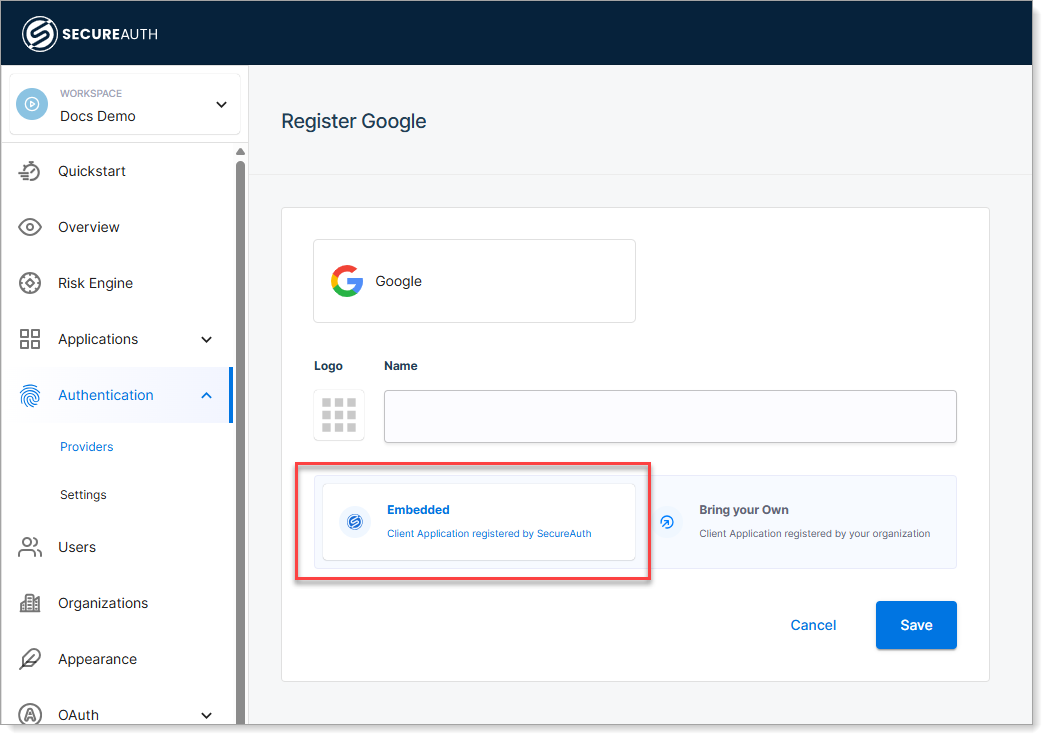The width and height of the screenshot is (1048, 740).
Task: Open the workspace dropdown chevron
Action: [221, 104]
